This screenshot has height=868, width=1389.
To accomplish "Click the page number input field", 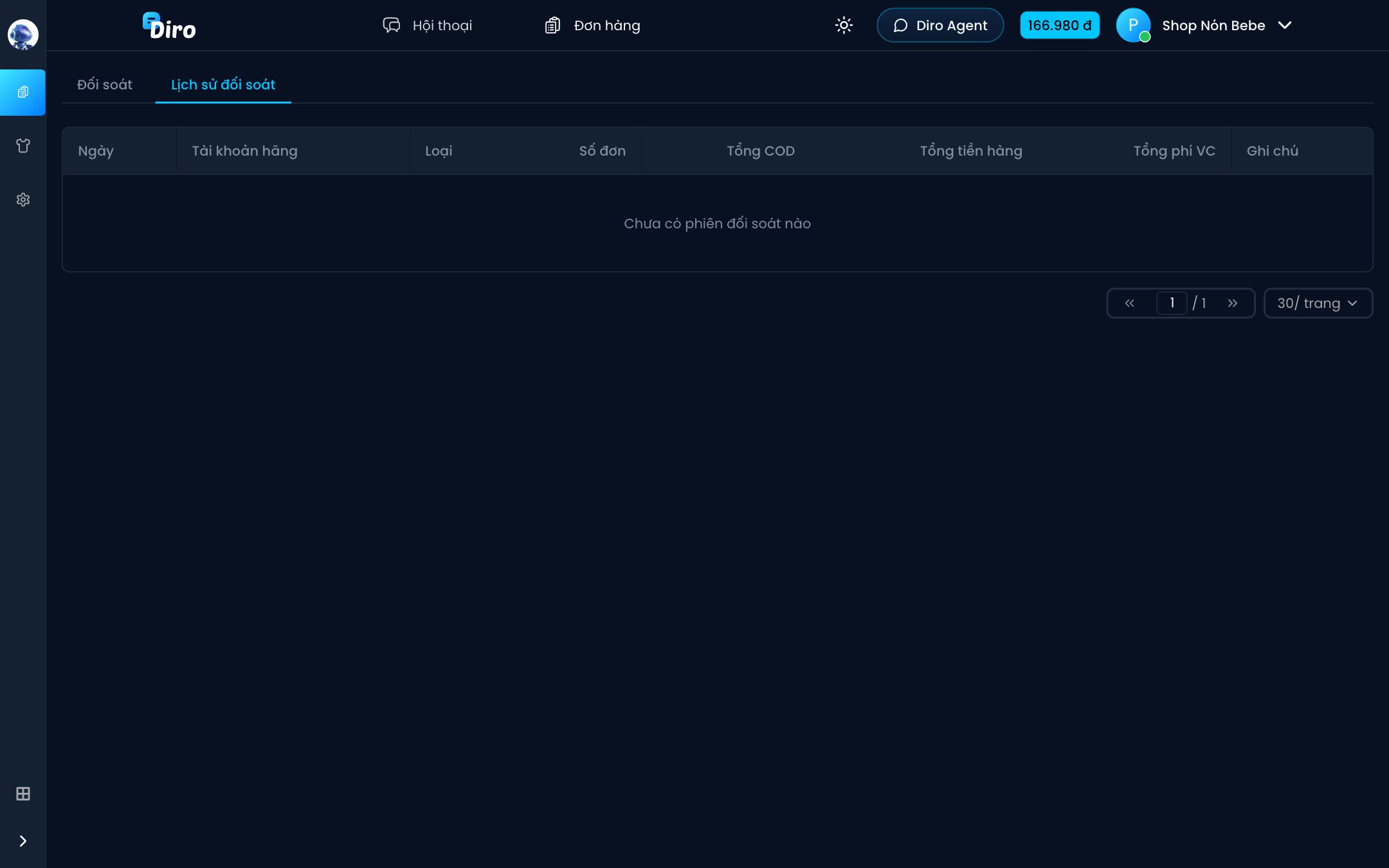I will point(1172,303).
